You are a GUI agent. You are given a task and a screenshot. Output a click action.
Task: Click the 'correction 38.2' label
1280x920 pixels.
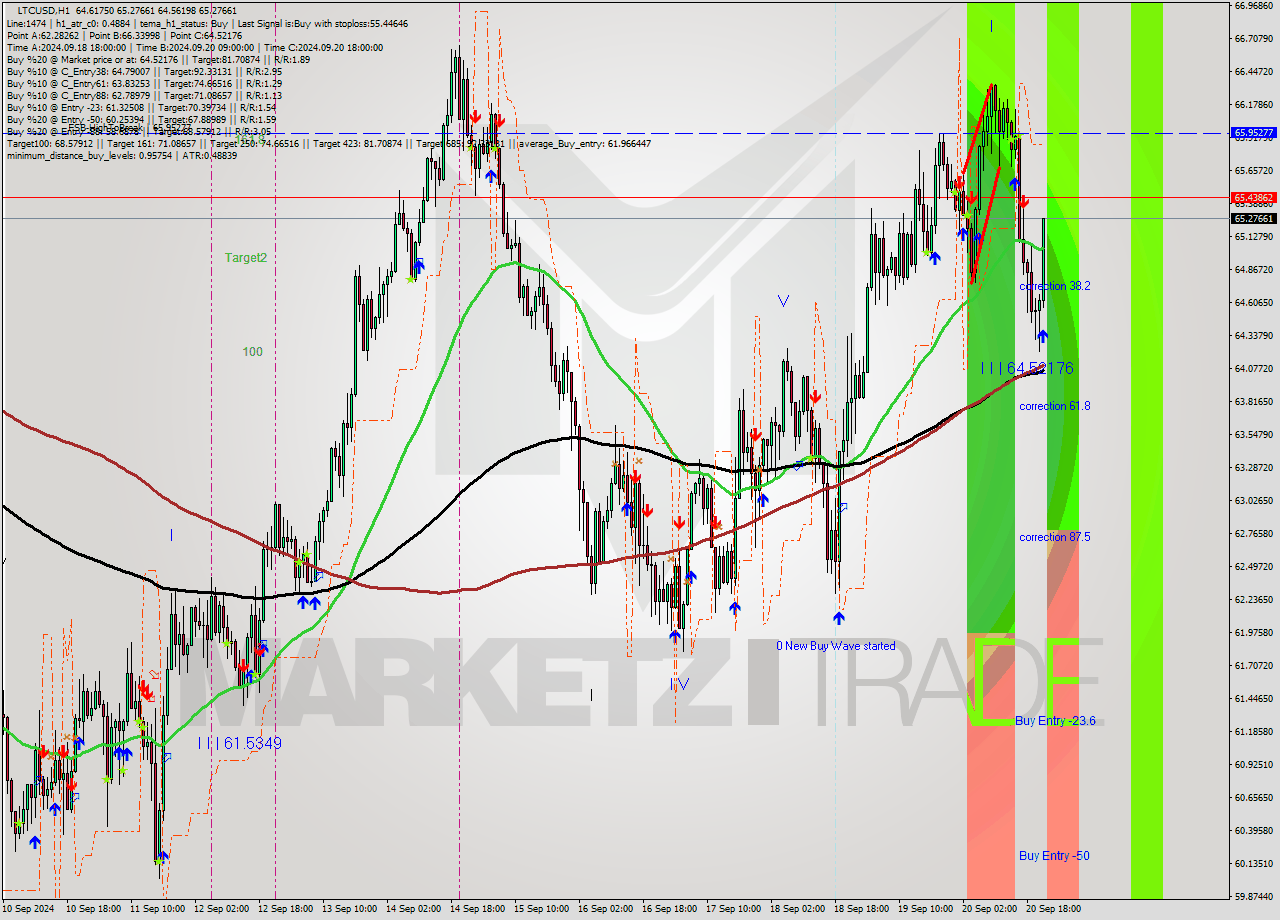[x=1054, y=286]
